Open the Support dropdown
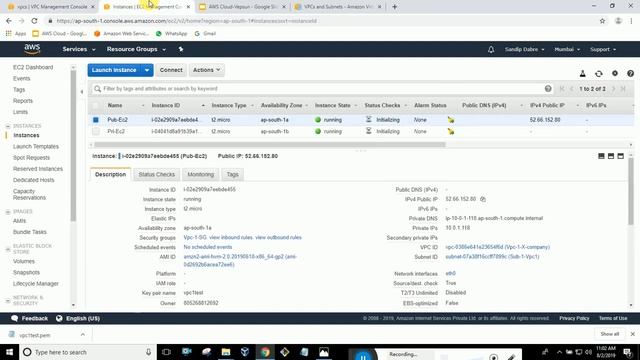 point(603,49)
